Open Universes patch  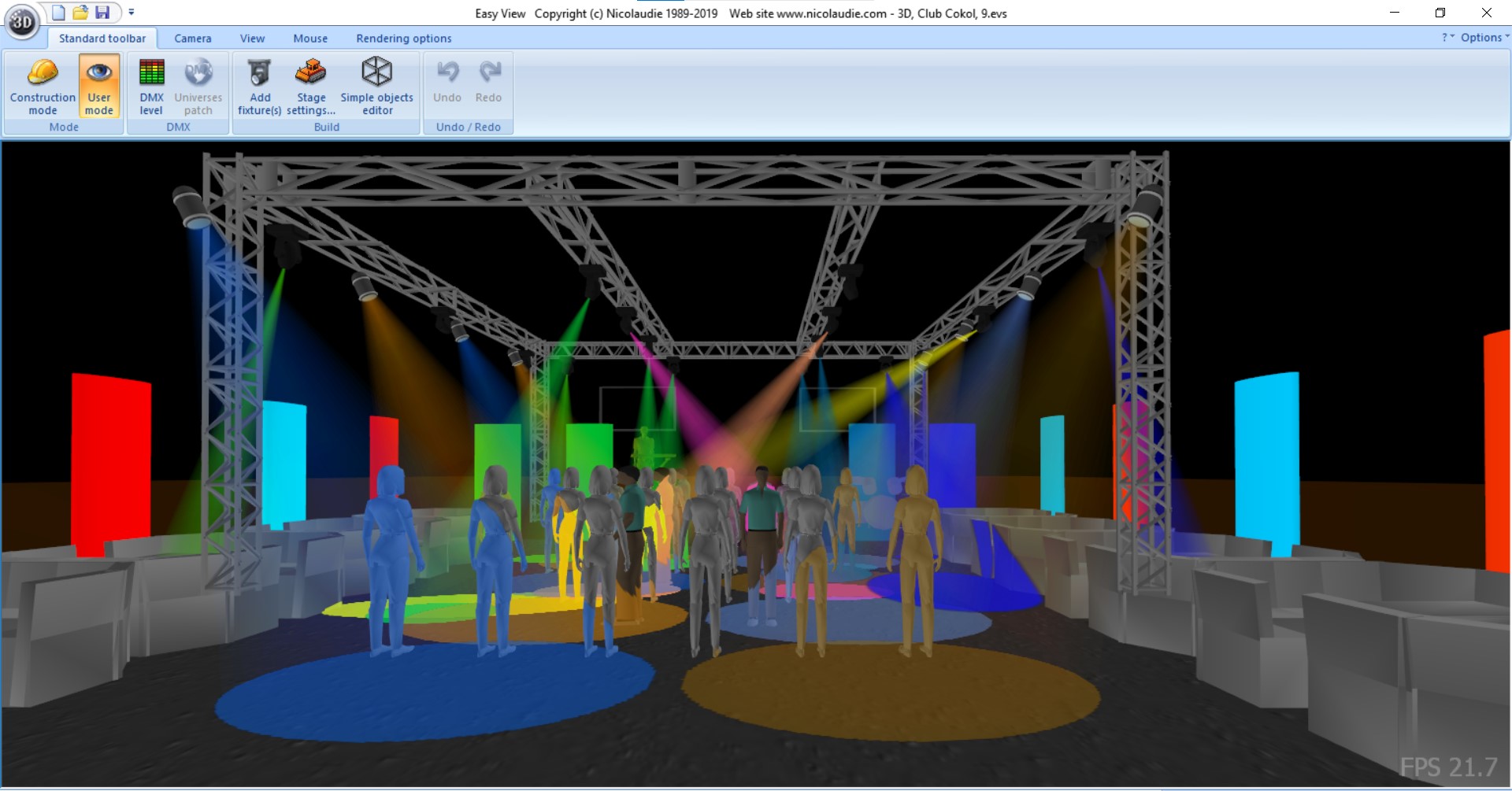coord(198,87)
